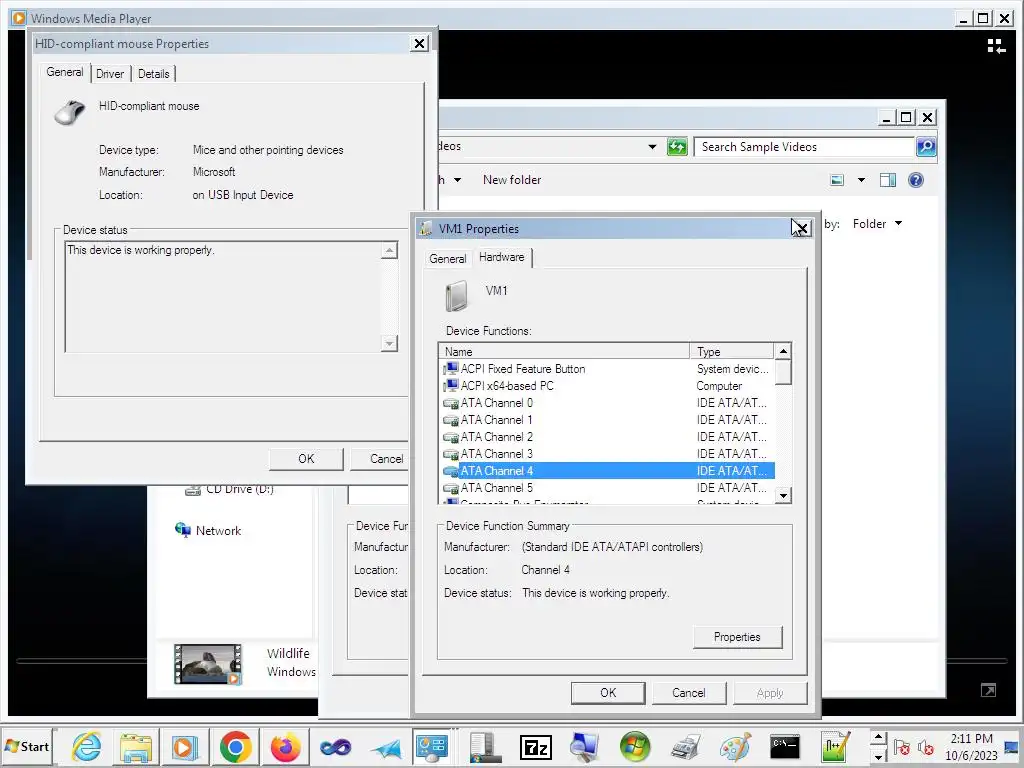Image resolution: width=1024 pixels, height=768 pixels.
Task: Click OK in HID-compliant mouse Properties
Action: (306, 458)
